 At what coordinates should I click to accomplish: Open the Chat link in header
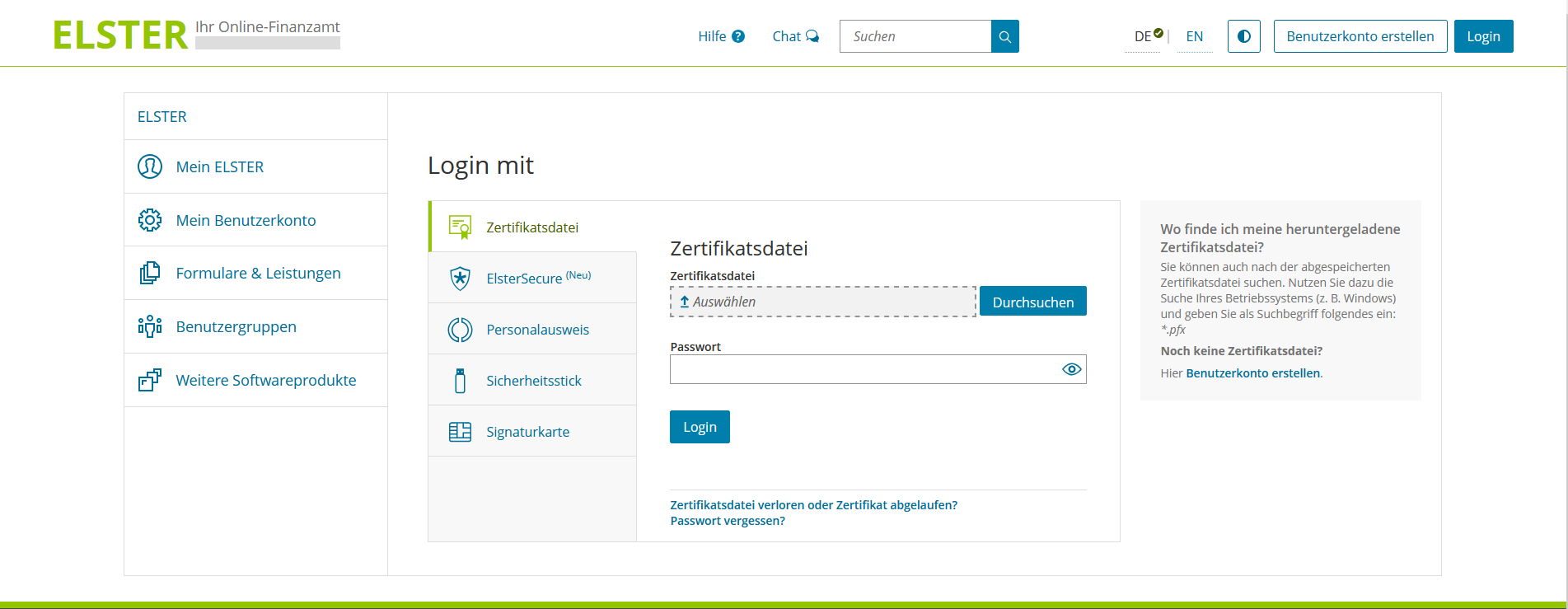point(795,36)
